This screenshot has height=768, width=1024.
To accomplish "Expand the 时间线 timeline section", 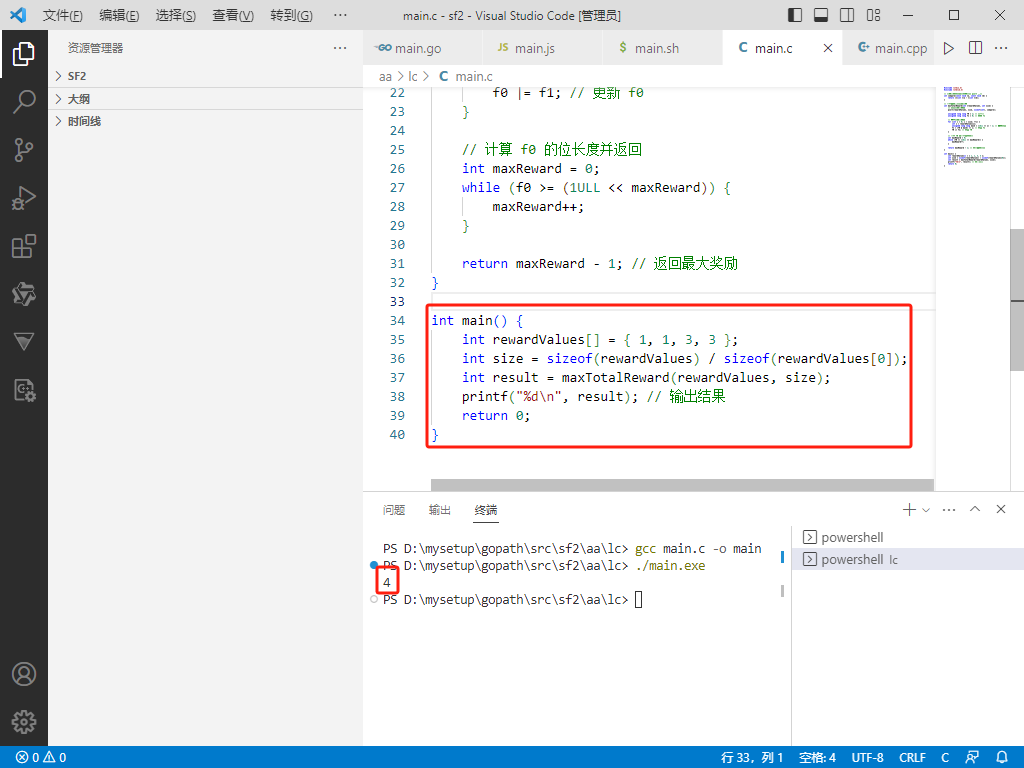I will coord(206,121).
